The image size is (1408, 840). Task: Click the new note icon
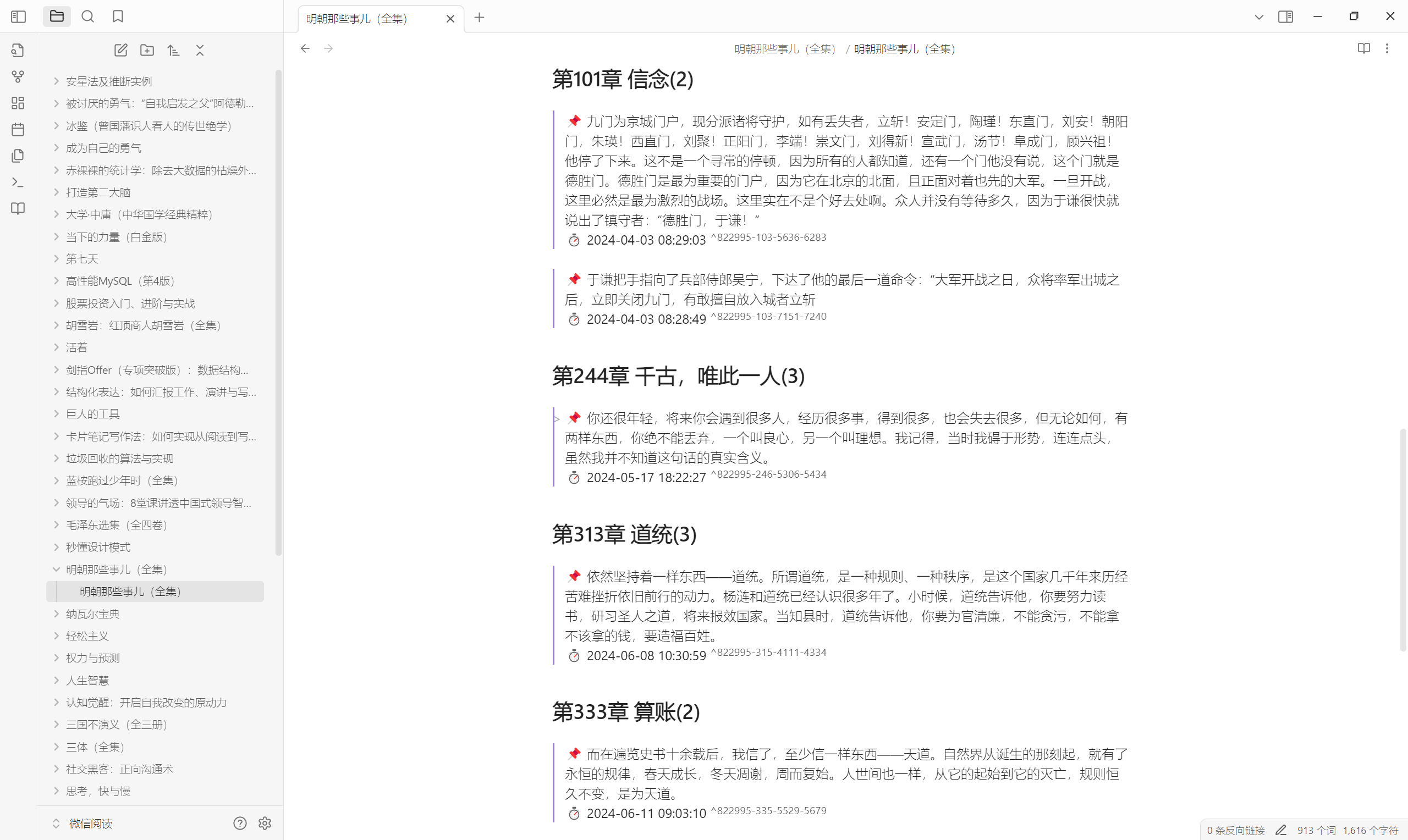click(x=120, y=51)
